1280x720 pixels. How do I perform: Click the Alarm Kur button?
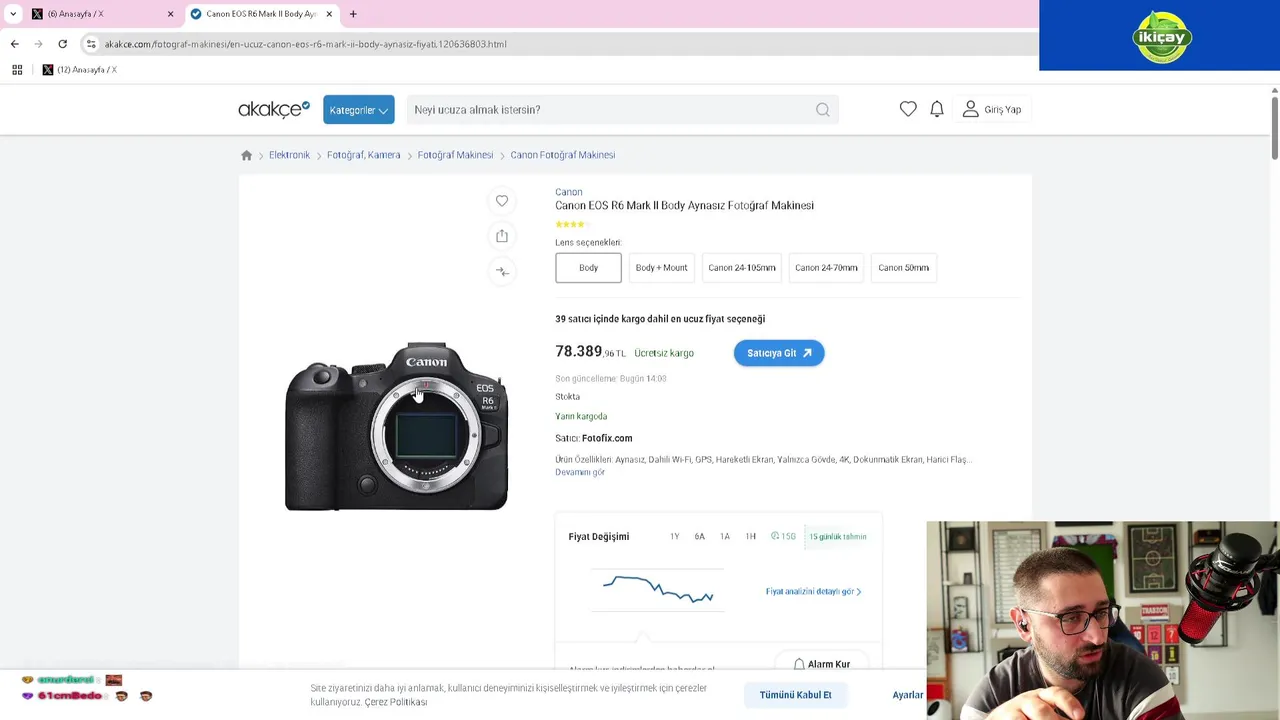(x=821, y=664)
